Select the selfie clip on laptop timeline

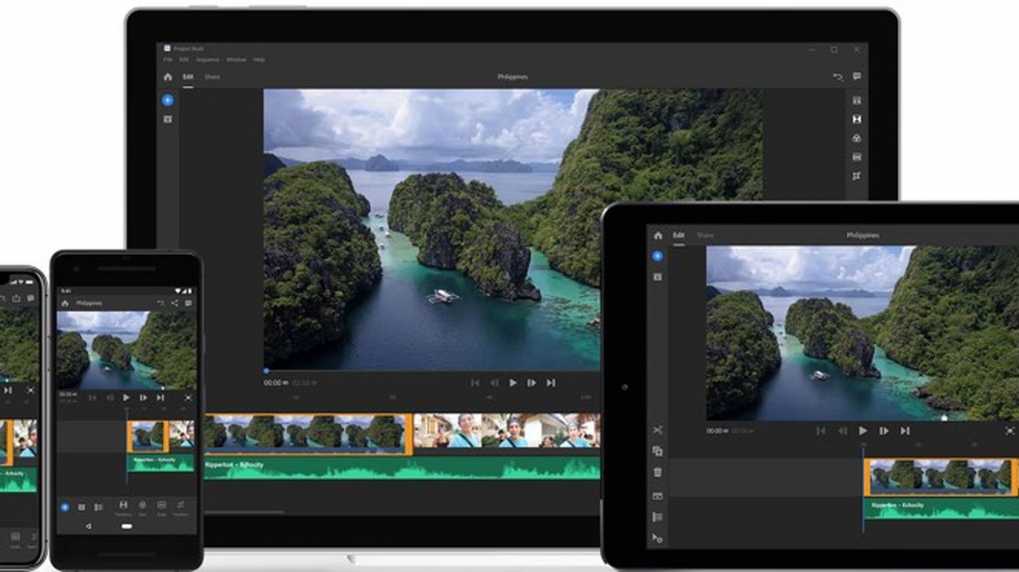tap(507, 431)
